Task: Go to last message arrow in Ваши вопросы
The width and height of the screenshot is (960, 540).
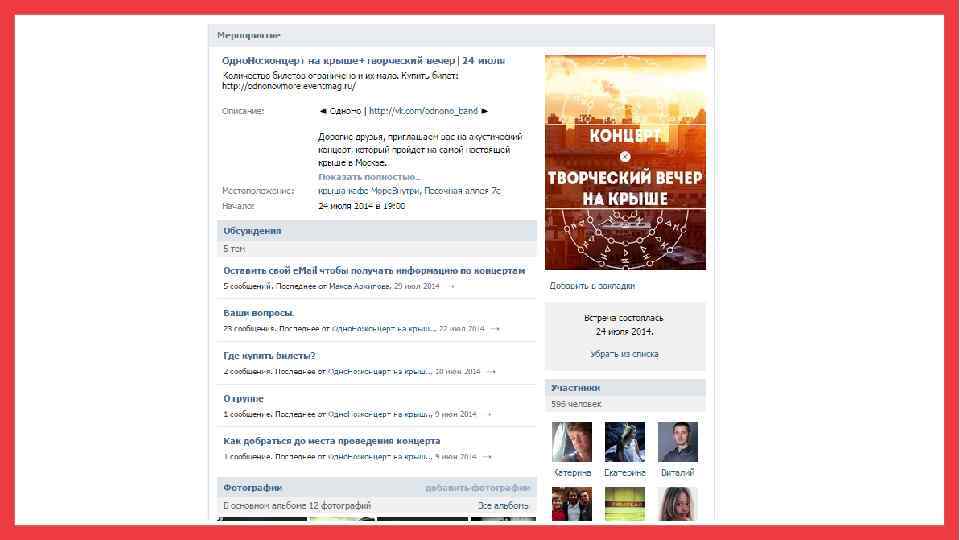Action: (x=495, y=329)
